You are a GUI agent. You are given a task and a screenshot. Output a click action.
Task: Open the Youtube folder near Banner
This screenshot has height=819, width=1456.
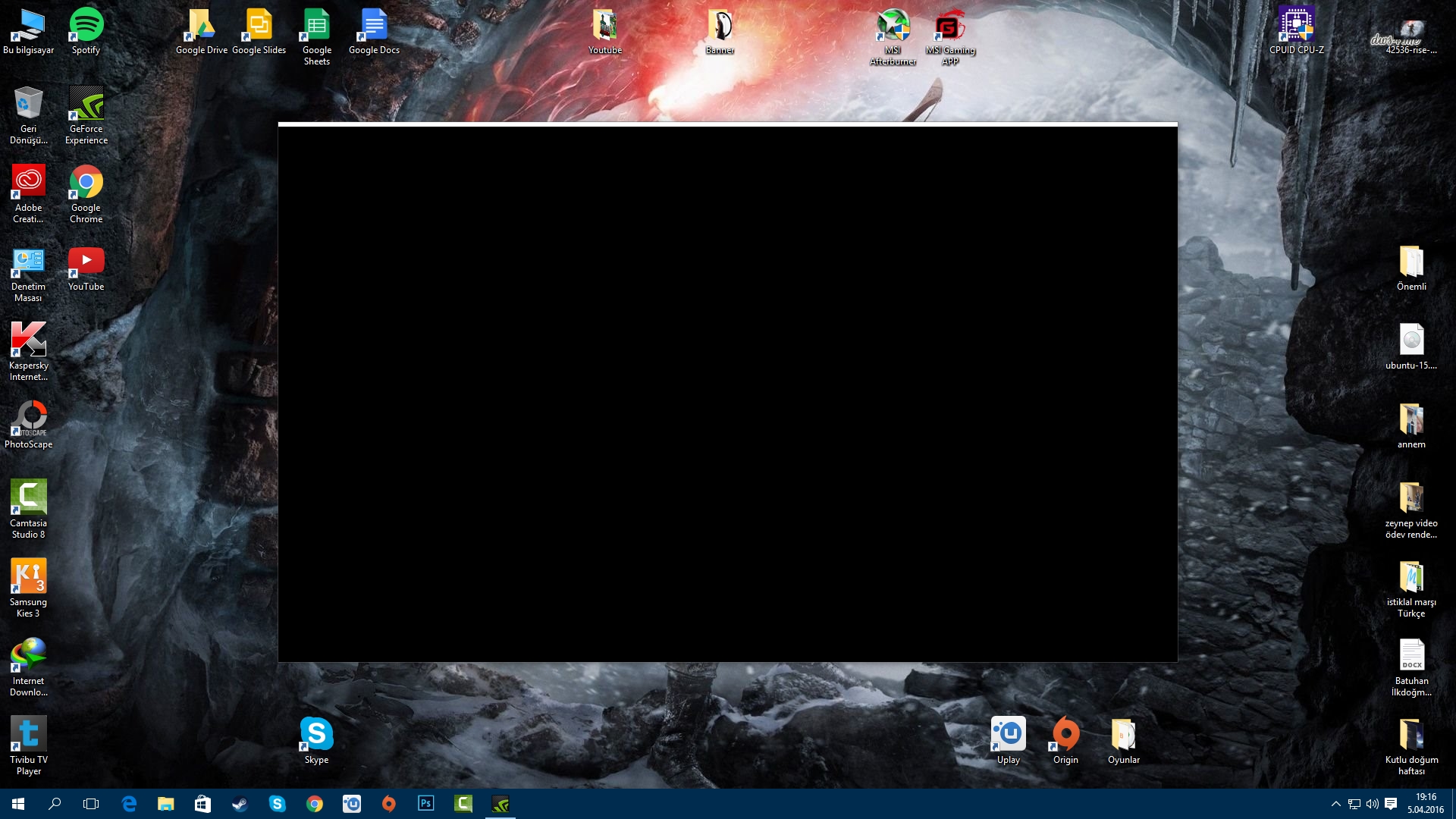pos(605,31)
